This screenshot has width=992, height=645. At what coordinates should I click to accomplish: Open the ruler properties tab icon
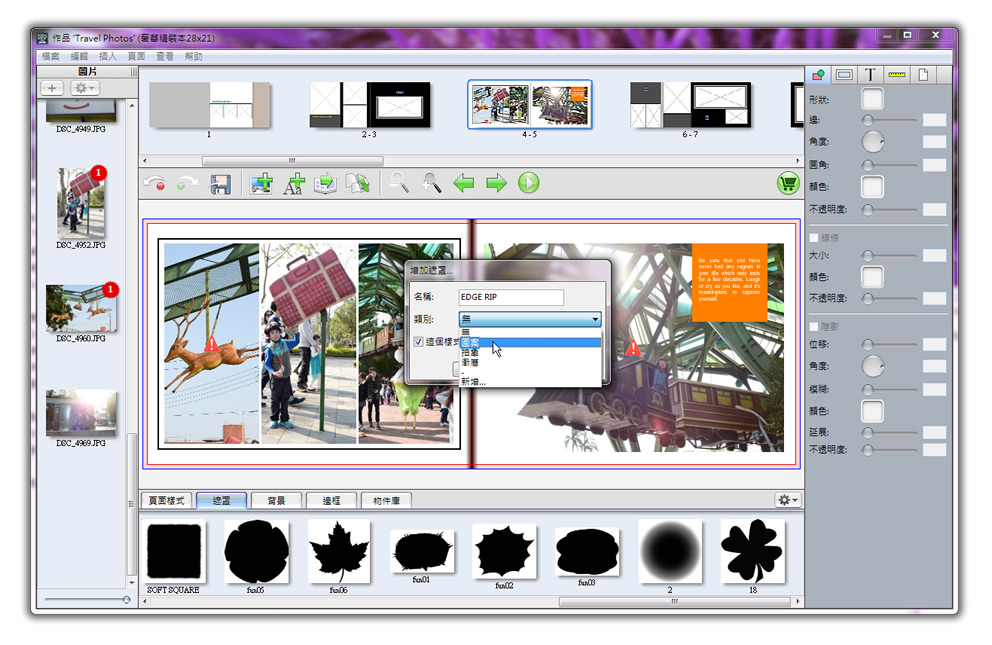896,75
